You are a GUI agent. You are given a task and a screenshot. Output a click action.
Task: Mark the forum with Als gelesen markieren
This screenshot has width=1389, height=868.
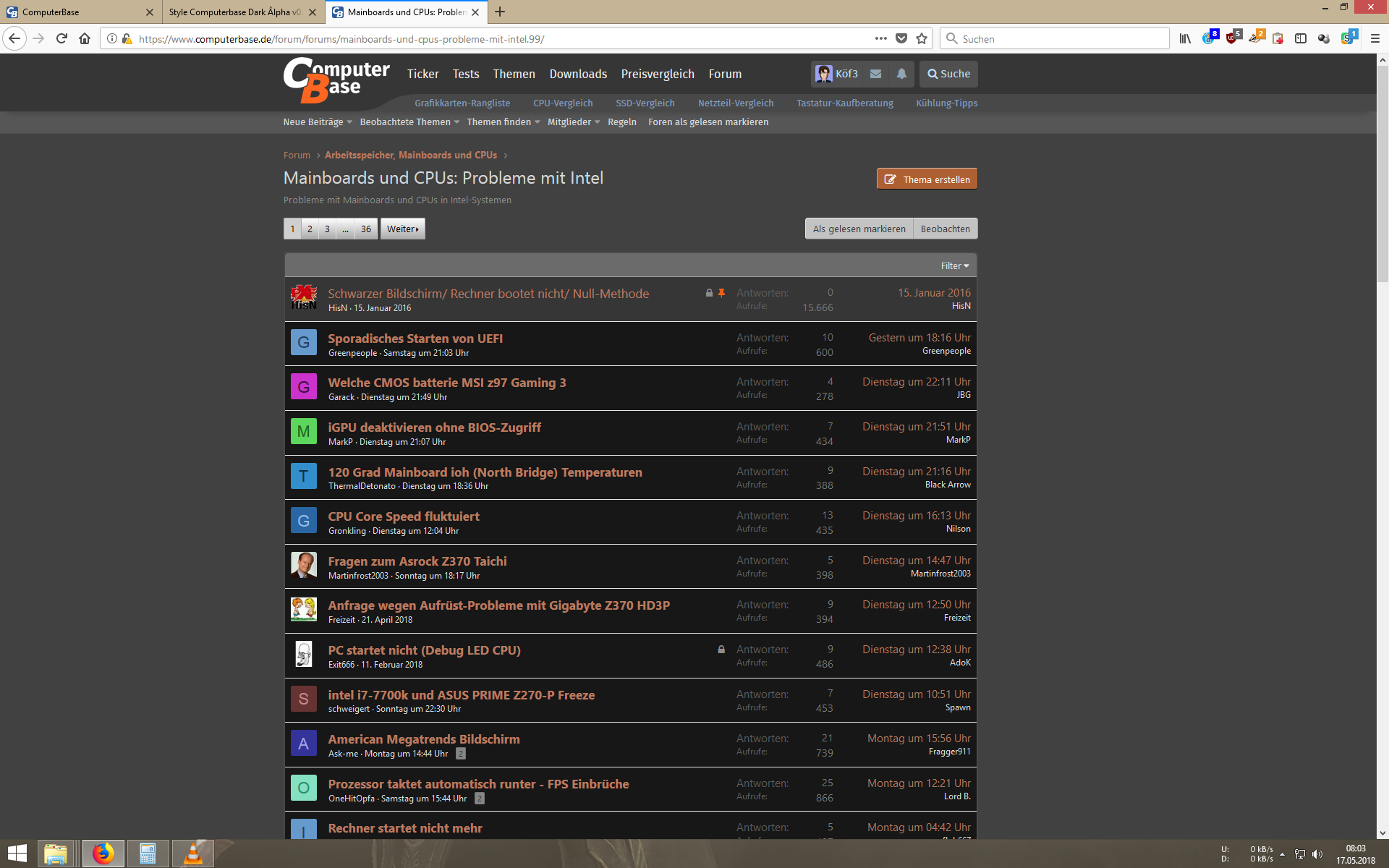[x=859, y=229]
